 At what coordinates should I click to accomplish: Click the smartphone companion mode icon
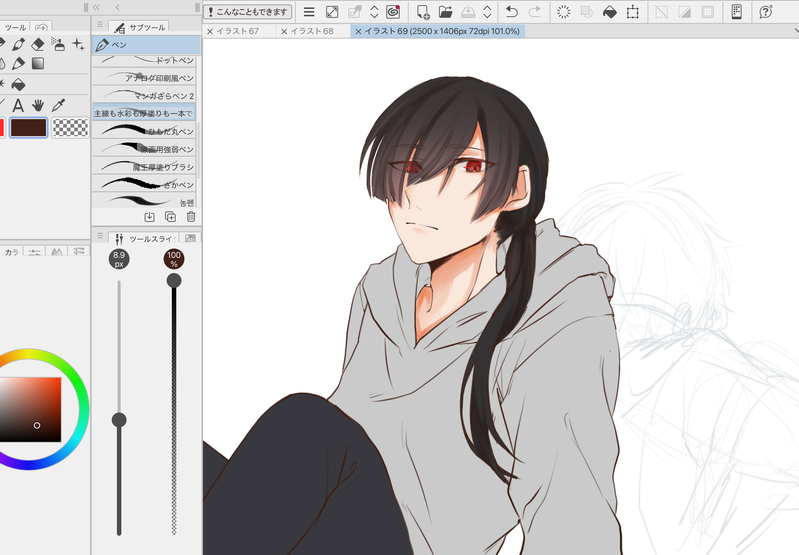click(x=736, y=12)
